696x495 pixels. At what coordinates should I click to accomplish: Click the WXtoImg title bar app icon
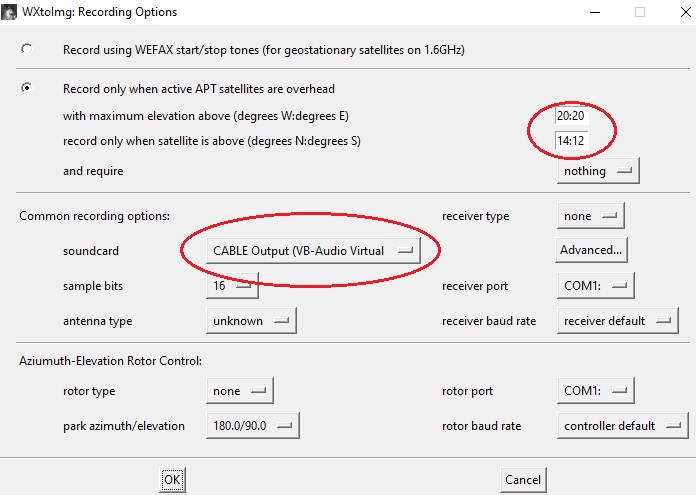11,12
